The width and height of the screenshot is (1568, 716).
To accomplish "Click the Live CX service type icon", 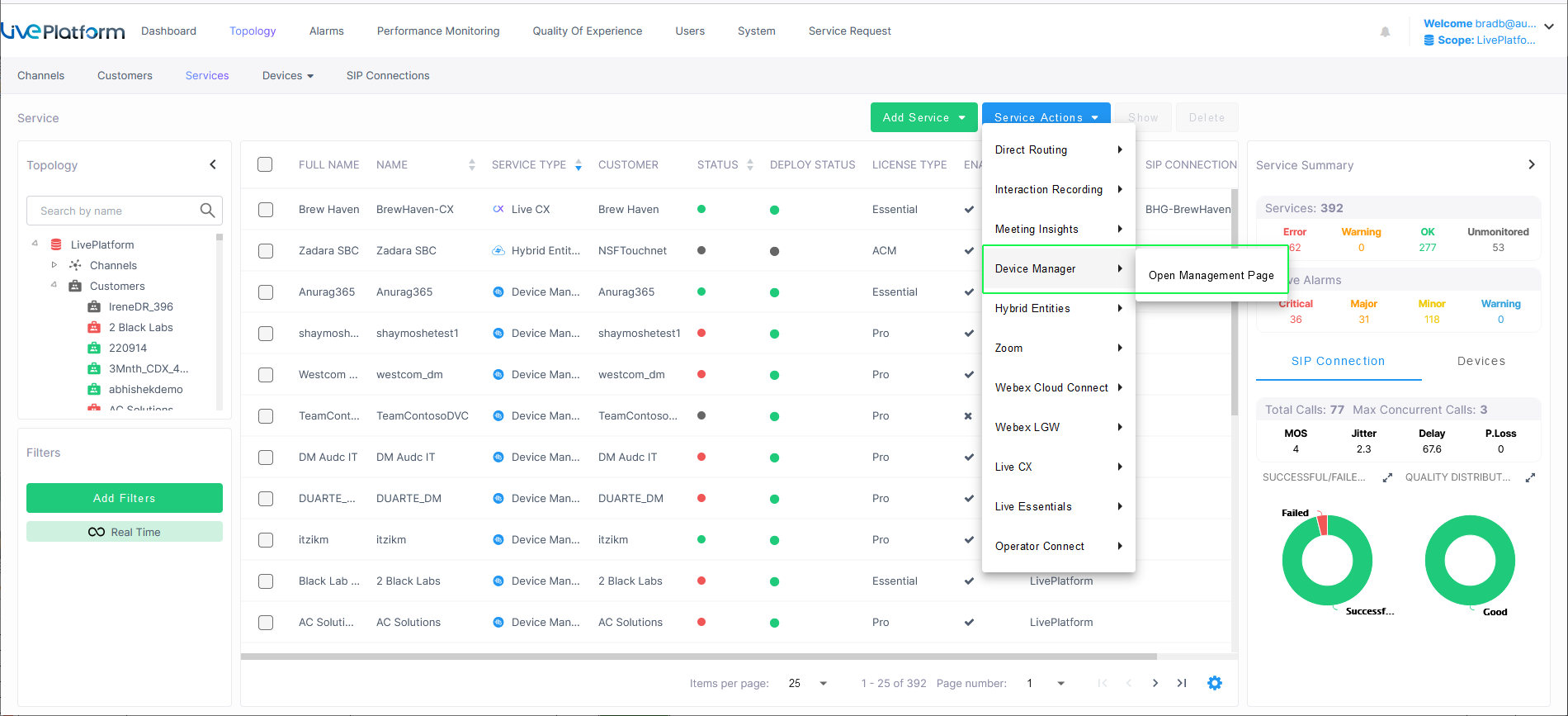I will (498, 209).
